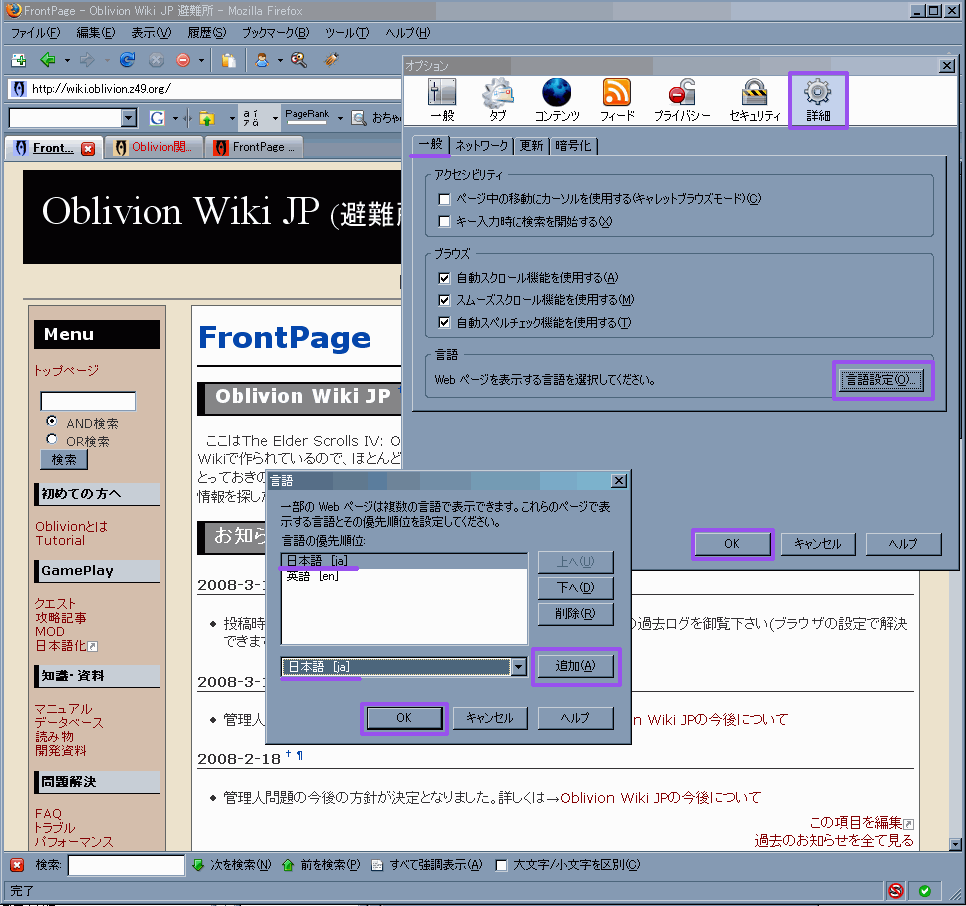Open the Google search engine dropdown arrow
This screenshot has height=906, width=966.
click(176, 118)
